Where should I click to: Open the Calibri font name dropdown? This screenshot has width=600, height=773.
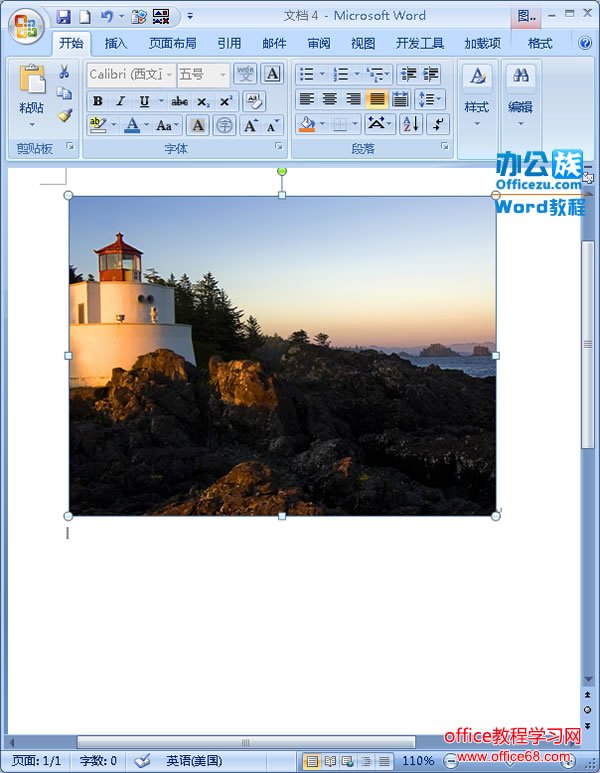tap(169, 75)
